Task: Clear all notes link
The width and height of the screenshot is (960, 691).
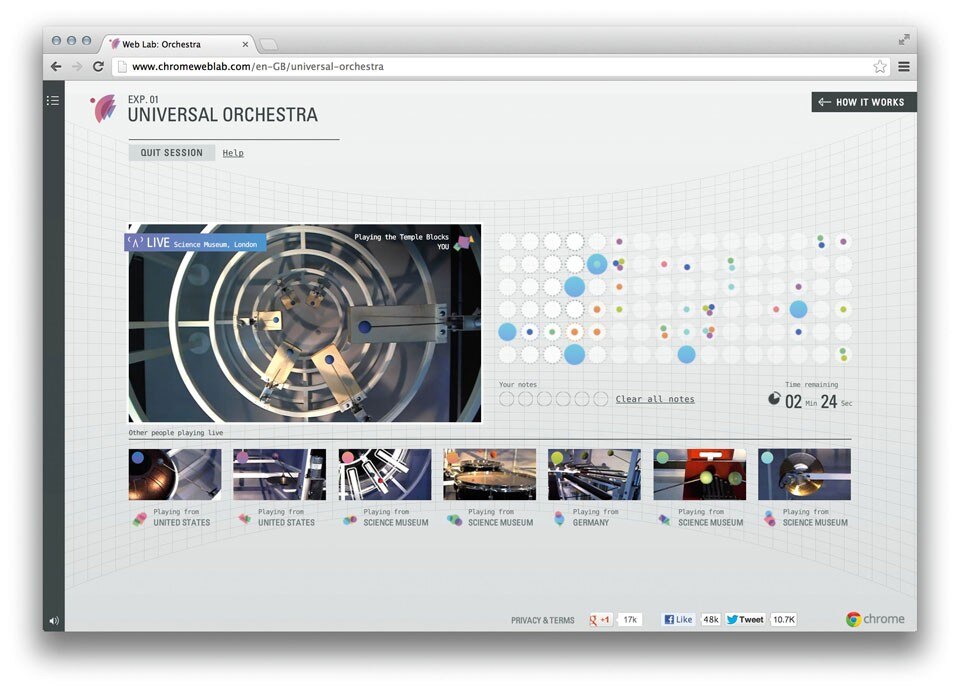Action: [654, 399]
